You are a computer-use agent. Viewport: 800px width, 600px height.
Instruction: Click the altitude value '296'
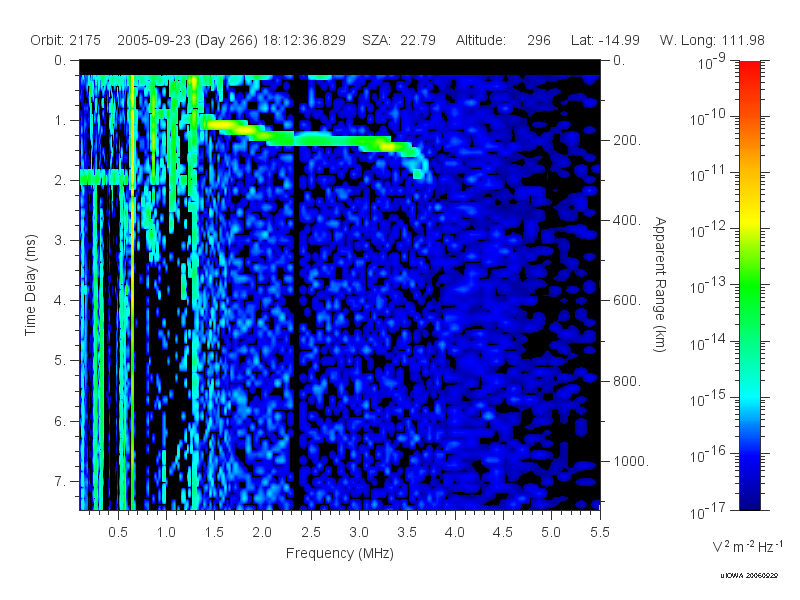tap(539, 40)
